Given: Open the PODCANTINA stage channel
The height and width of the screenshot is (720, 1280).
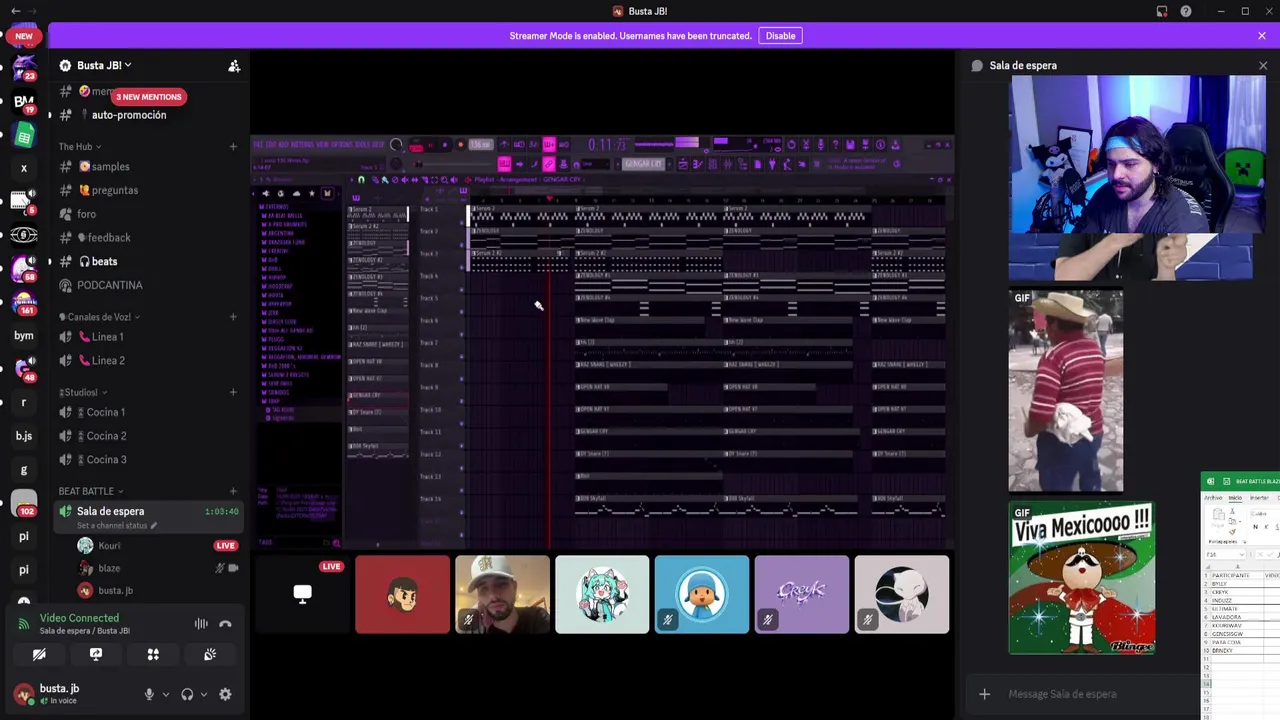Looking at the screenshot, I should pyautogui.click(x=148, y=285).
